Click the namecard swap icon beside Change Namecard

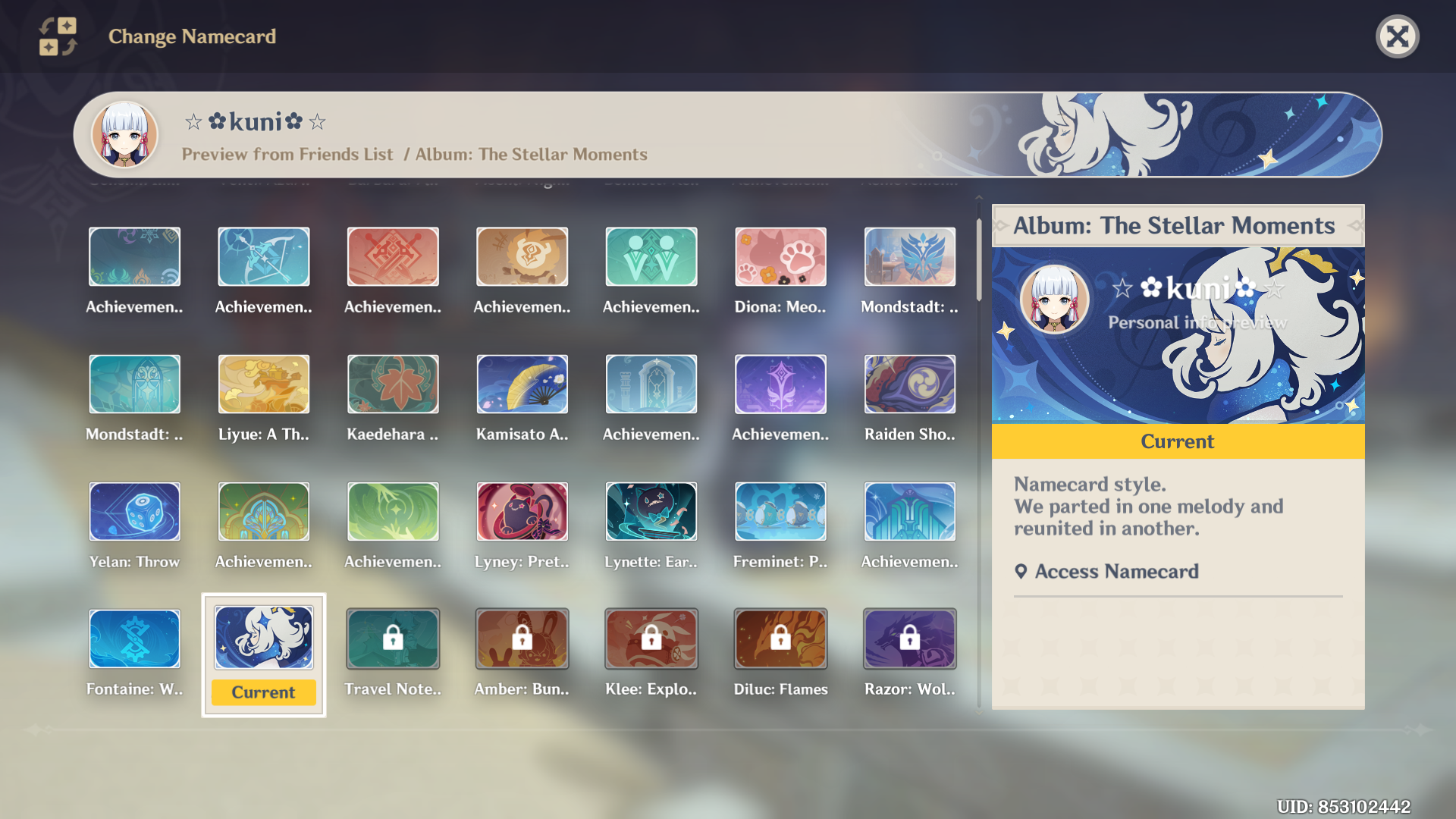[x=58, y=36]
